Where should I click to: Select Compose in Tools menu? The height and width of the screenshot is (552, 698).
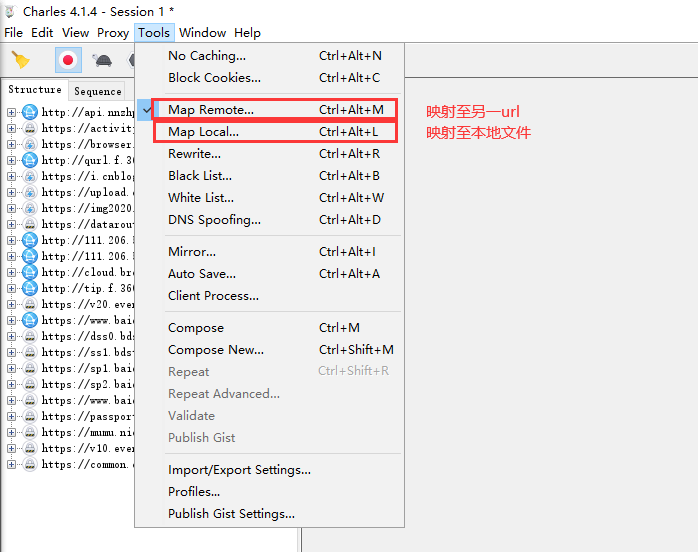(x=269, y=328)
